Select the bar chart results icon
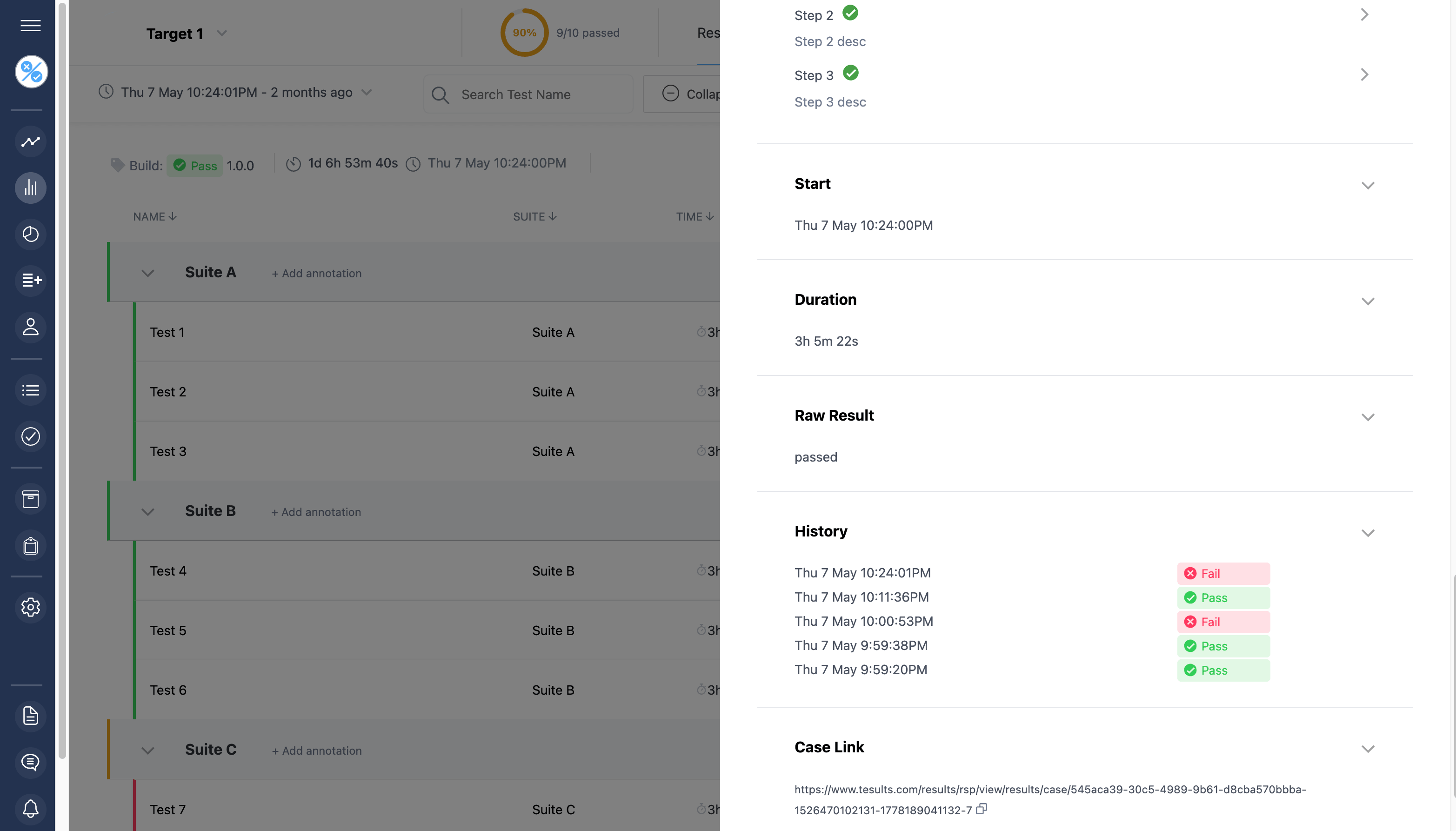Viewport: 1456px width, 831px height. (x=30, y=188)
